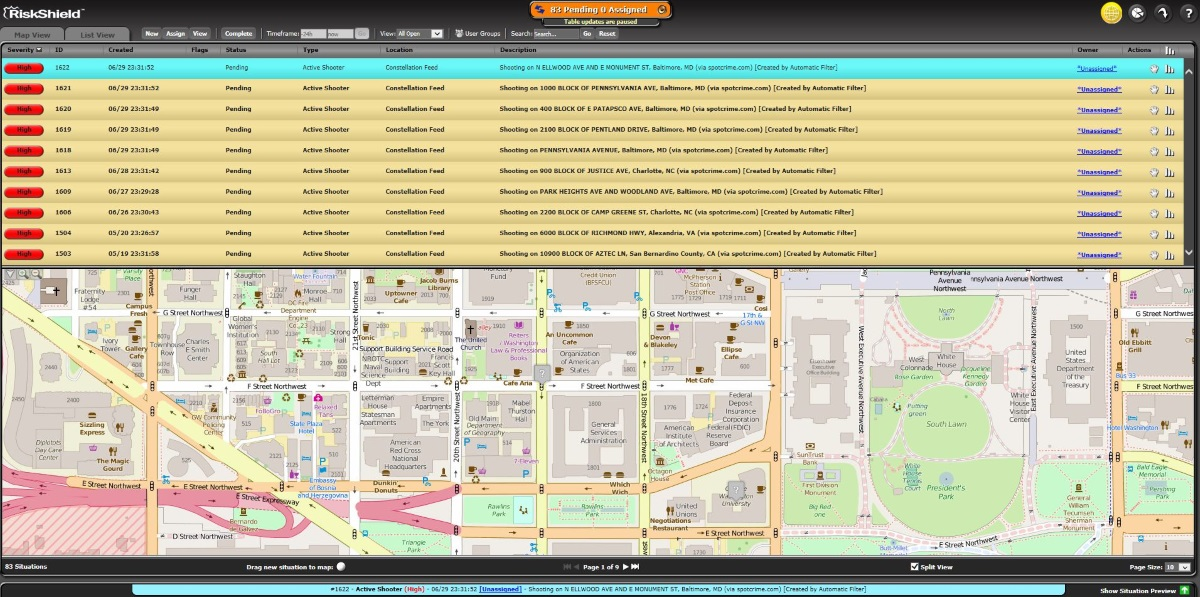This screenshot has width=1200, height=597.
Task: Switch to the Map View tab
Action: point(32,33)
